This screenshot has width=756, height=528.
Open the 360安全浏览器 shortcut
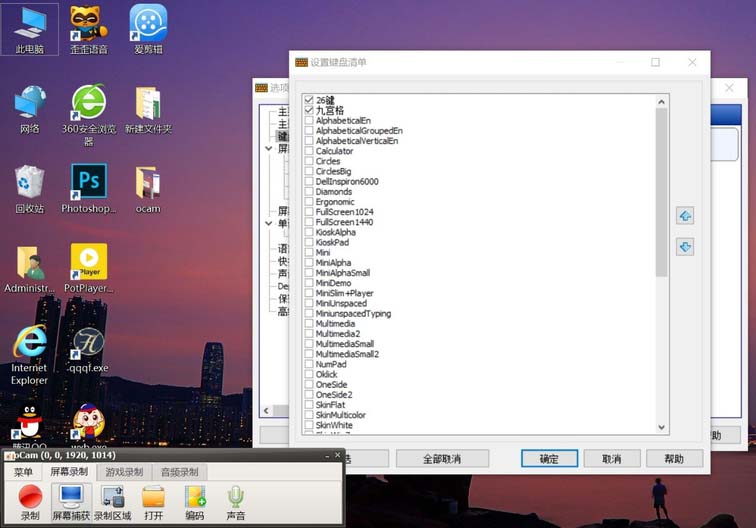pos(89,115)
